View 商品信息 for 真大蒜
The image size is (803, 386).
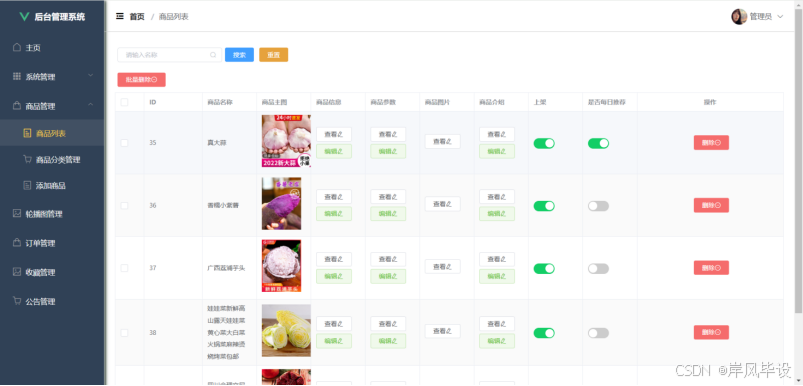334,134
